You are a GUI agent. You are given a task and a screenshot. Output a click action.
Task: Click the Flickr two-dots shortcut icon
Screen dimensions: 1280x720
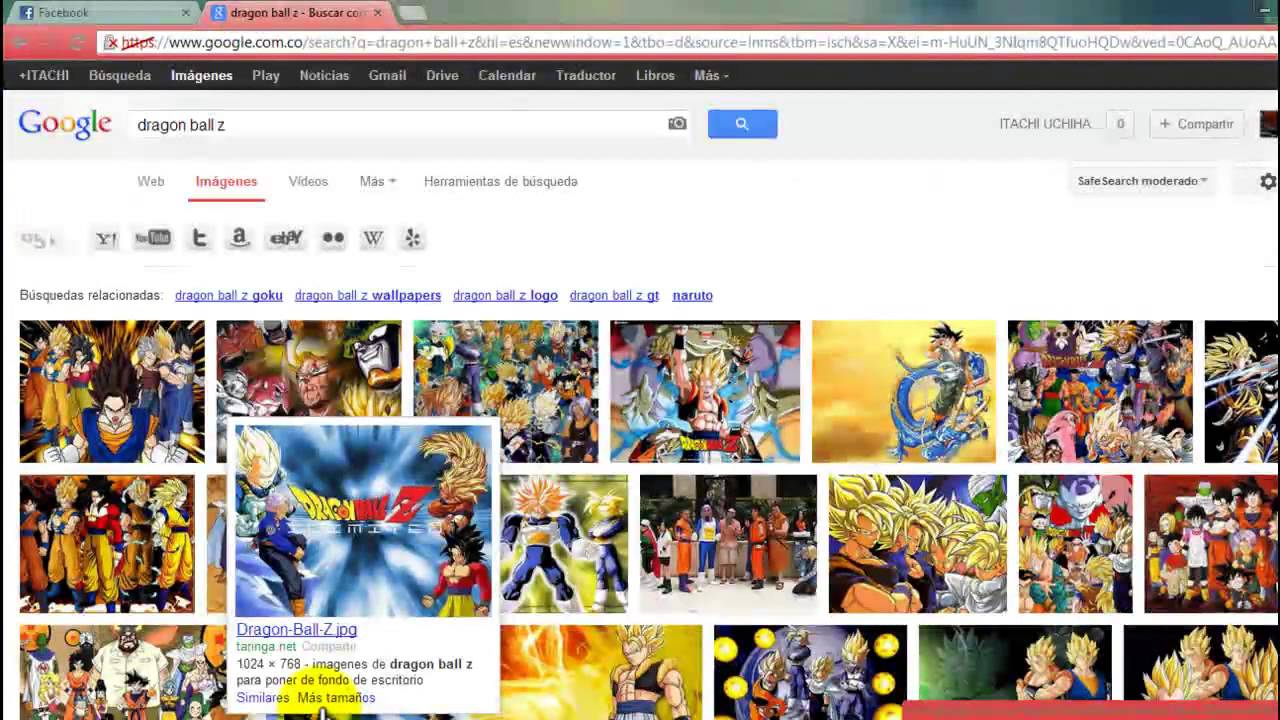tap(333, 238)
